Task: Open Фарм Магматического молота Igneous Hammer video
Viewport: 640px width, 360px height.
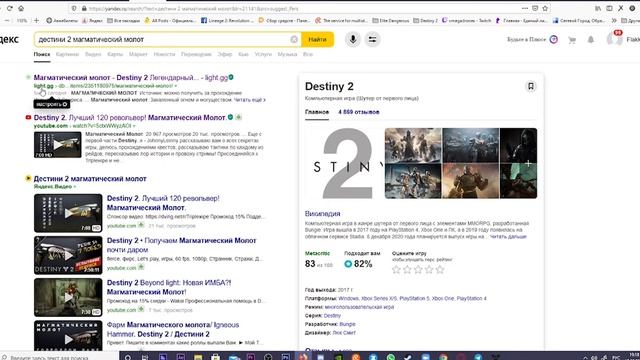Action: pyautogui.click(x=173, y=329)
